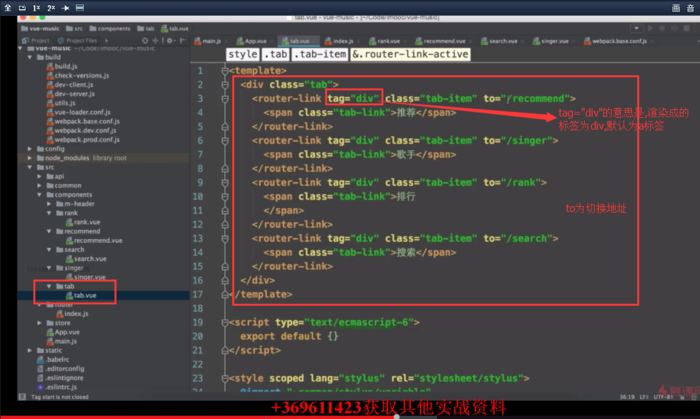Collapse the build folder
The width and height of the screenshot is (700, 419).
pos(30,57)
